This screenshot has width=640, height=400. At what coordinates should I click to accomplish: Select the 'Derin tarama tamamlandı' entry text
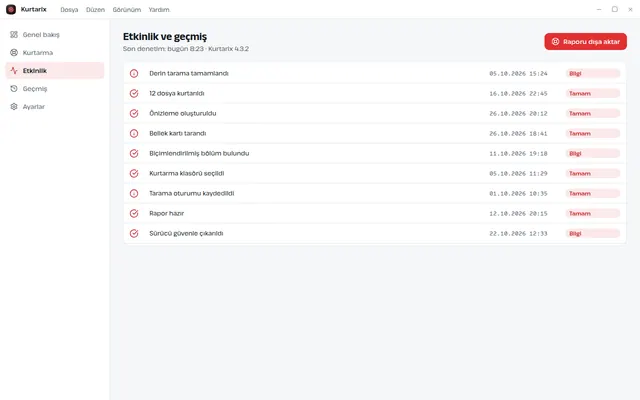point(189,73)
